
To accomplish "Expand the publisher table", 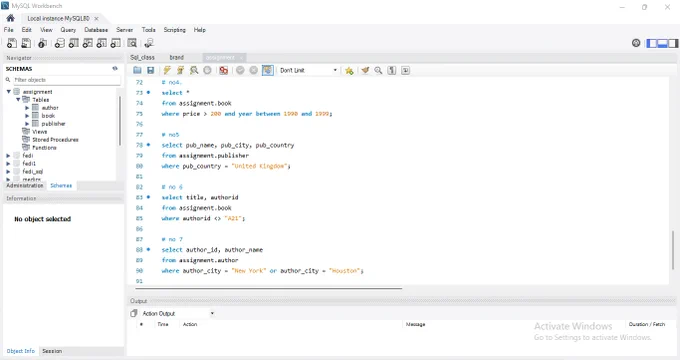I will point(27,124).
